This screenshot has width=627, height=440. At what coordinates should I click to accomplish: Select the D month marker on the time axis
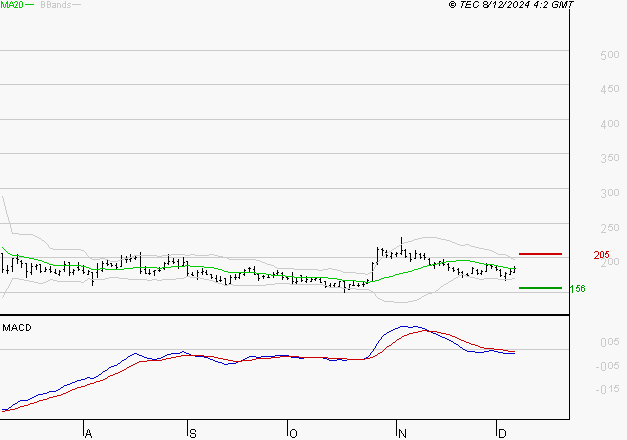501,433
